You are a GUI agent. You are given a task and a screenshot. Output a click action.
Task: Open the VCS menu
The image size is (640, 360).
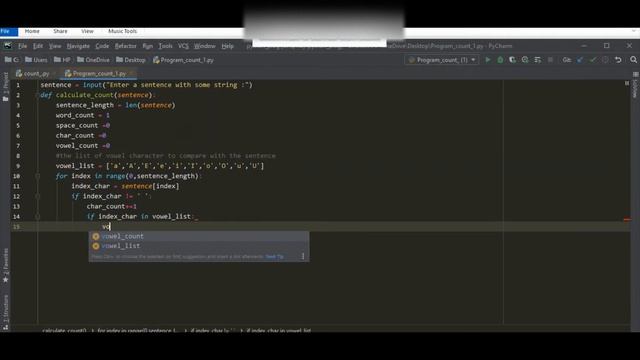[x=183, y=46]
